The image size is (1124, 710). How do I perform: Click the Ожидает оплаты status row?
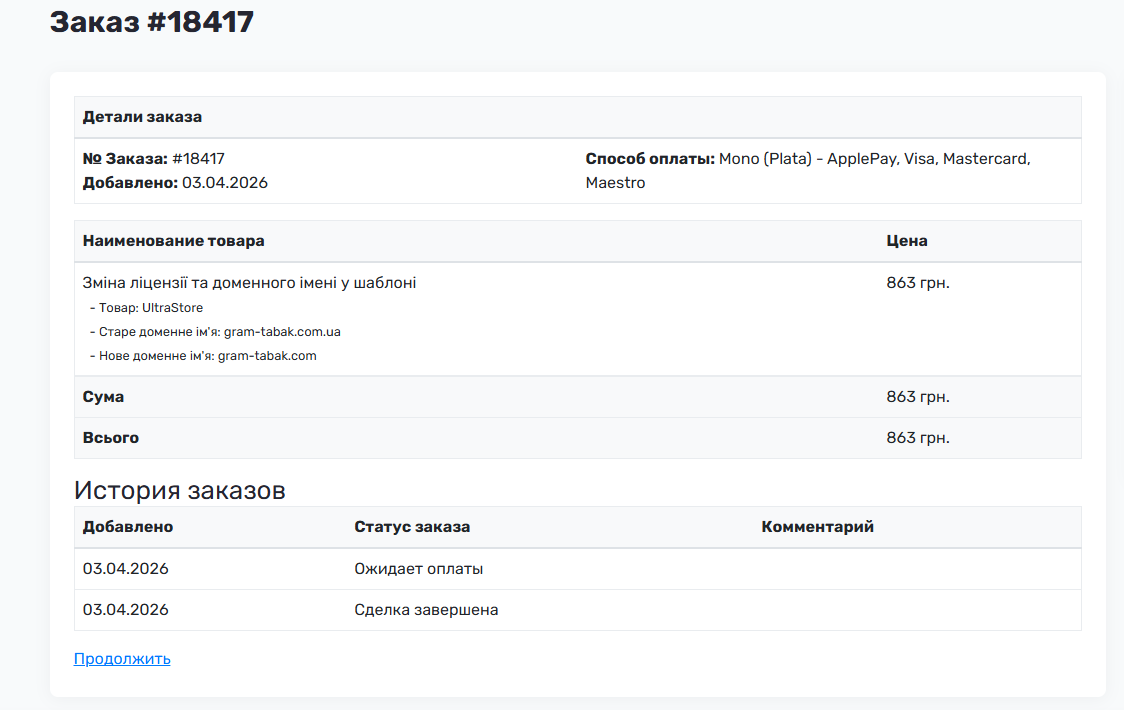click(x=418, y=569)
